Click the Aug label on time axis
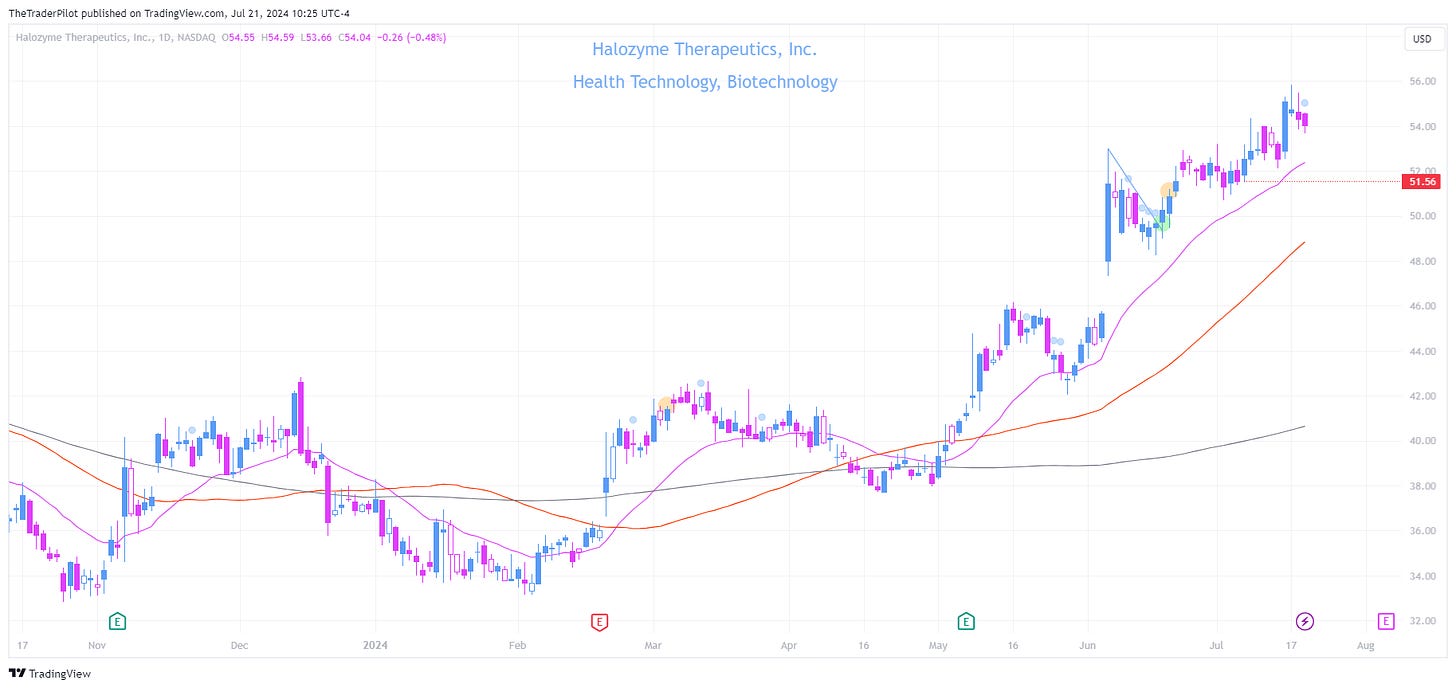The image size is (1456, 689). (x=1365, y=647)
